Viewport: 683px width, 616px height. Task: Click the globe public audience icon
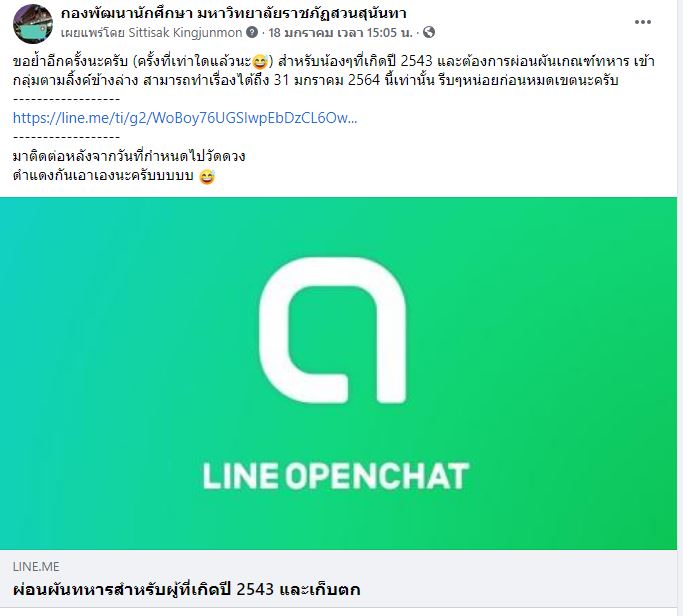[429, 32]
